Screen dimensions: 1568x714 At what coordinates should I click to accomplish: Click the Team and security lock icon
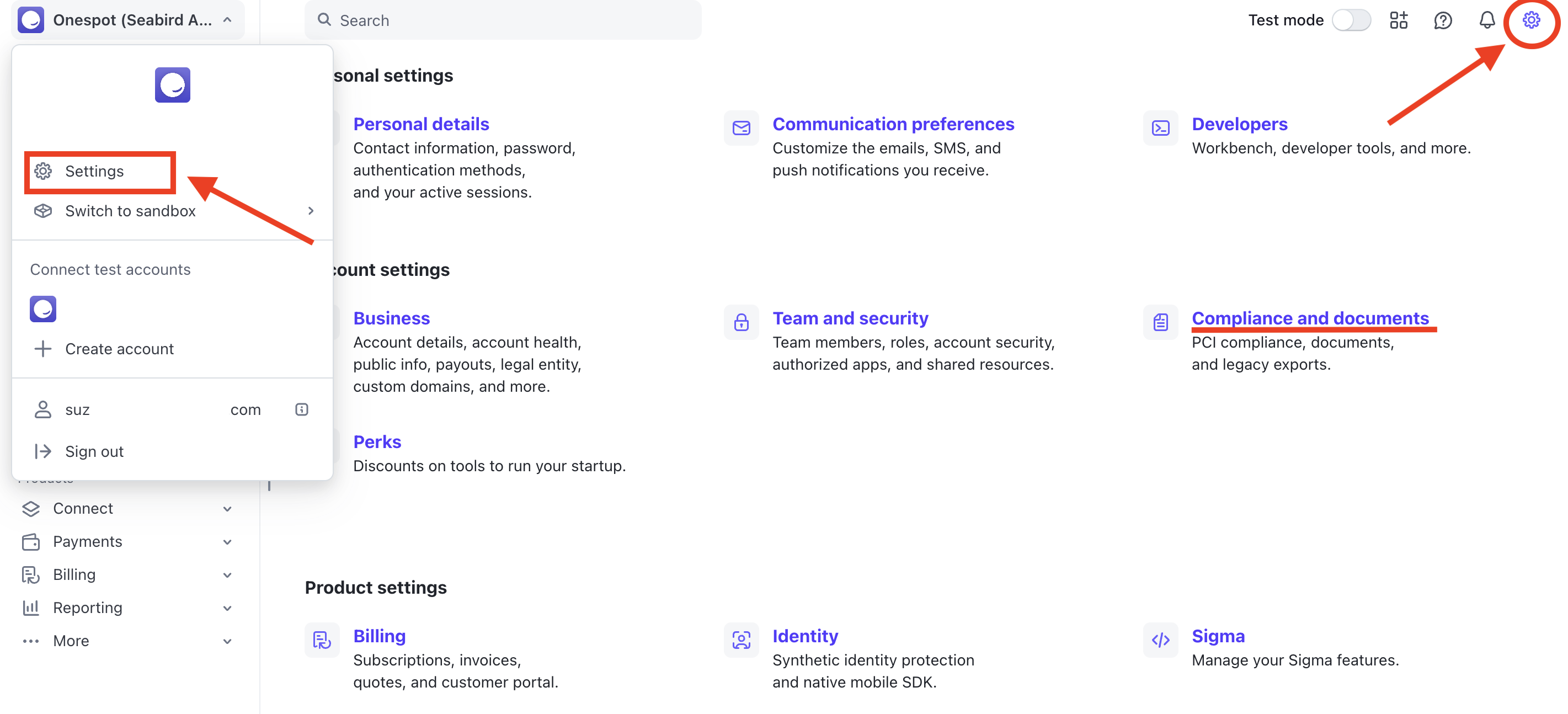pos(741,322)
